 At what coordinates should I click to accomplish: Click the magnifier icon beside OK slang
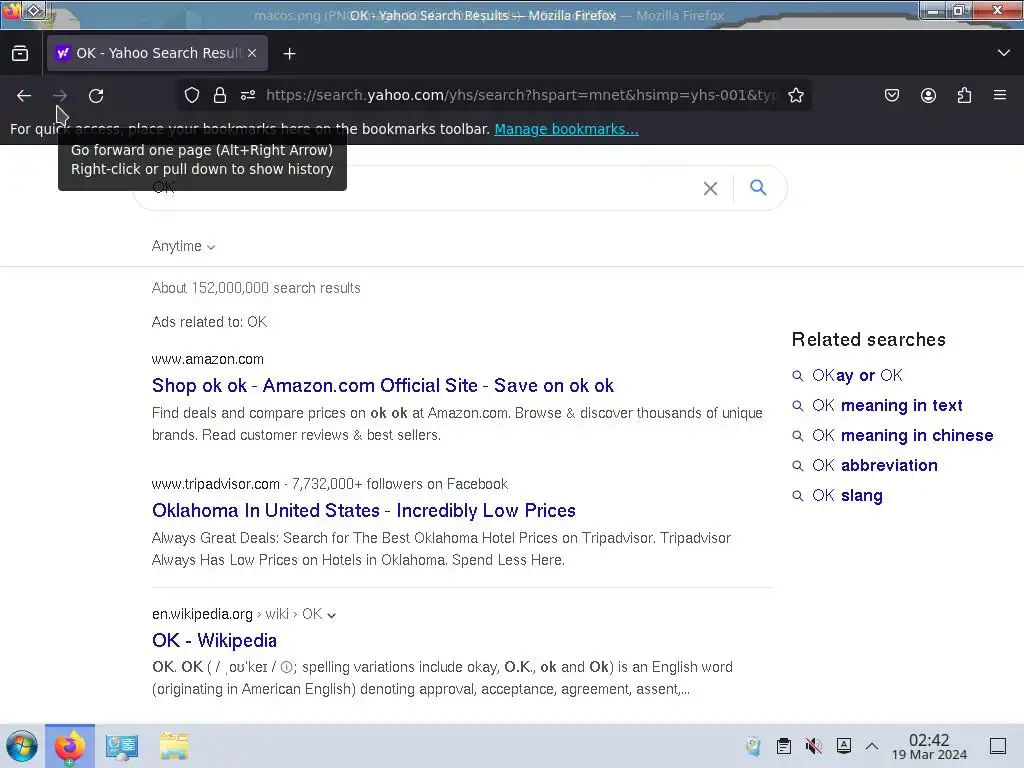pyautogui.click(x=797, y=496)
